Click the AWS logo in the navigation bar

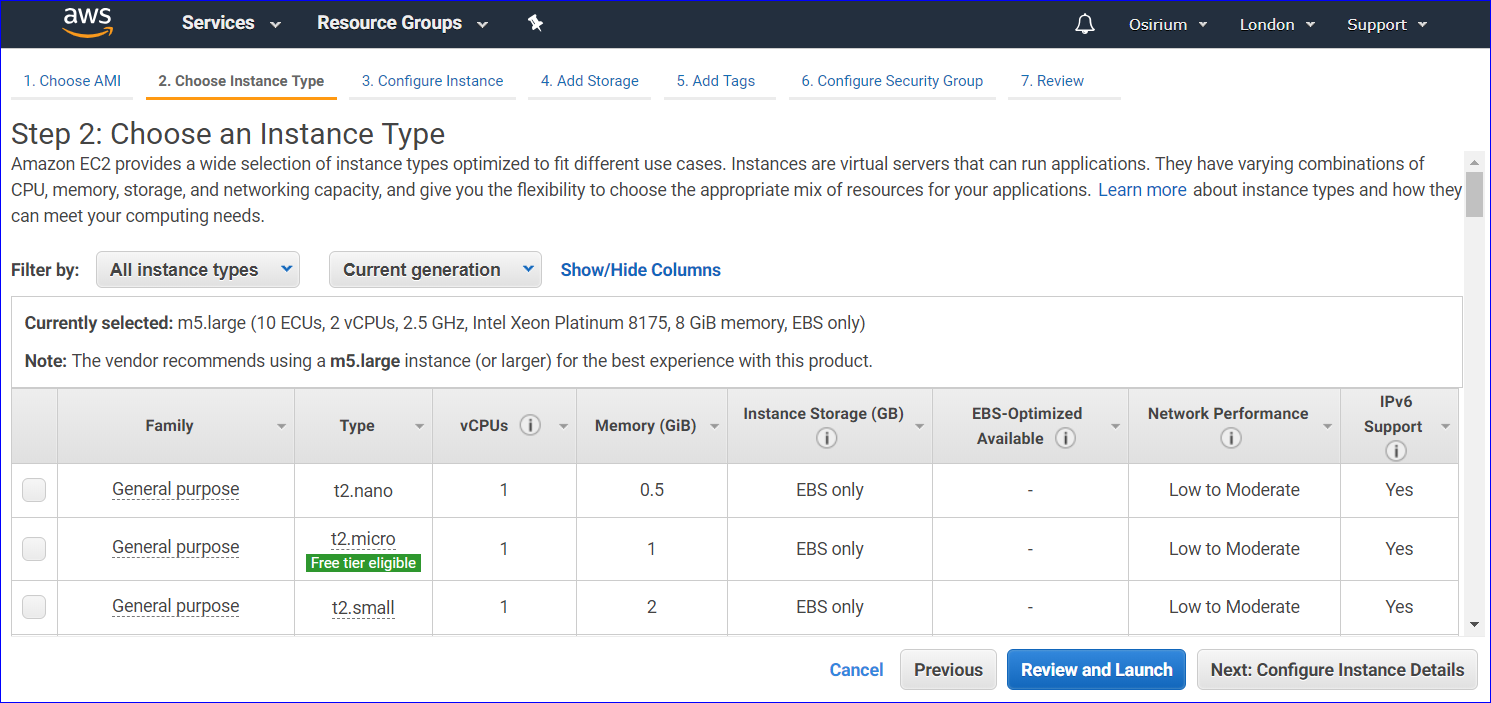(87, 22)
